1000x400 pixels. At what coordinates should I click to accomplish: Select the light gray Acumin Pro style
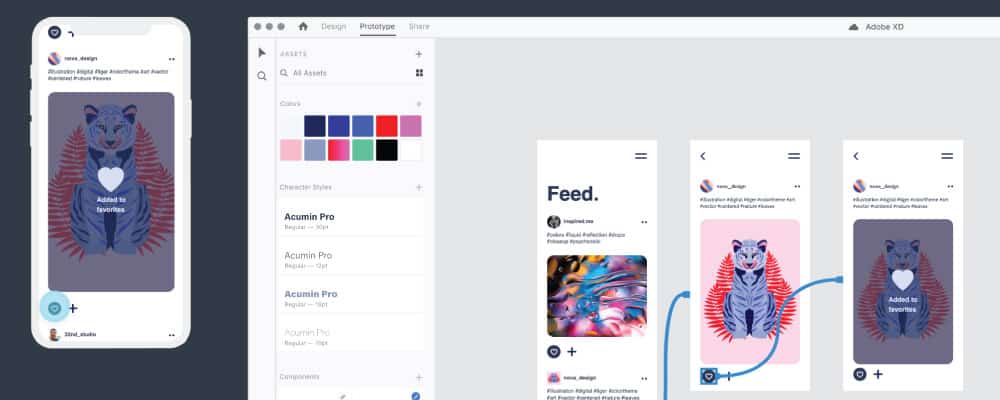click(x=351, y=332)
